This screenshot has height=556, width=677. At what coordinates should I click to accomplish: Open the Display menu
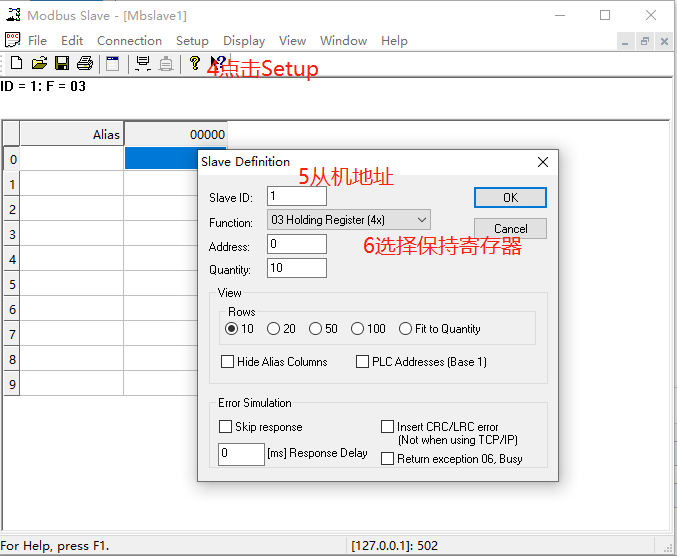(244, 41)
